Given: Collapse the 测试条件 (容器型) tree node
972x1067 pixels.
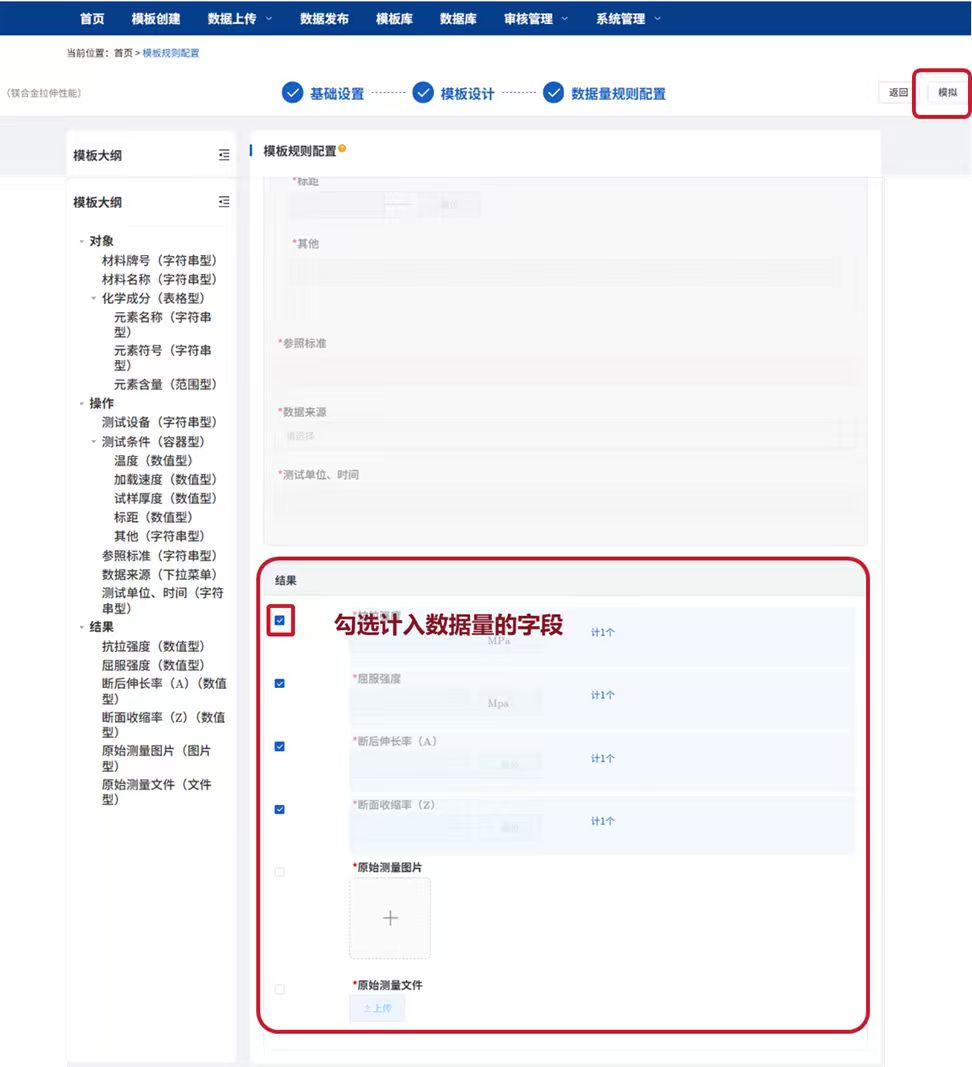Looking at the screenshot, I should pyautogui.click(x=94, y=442).
